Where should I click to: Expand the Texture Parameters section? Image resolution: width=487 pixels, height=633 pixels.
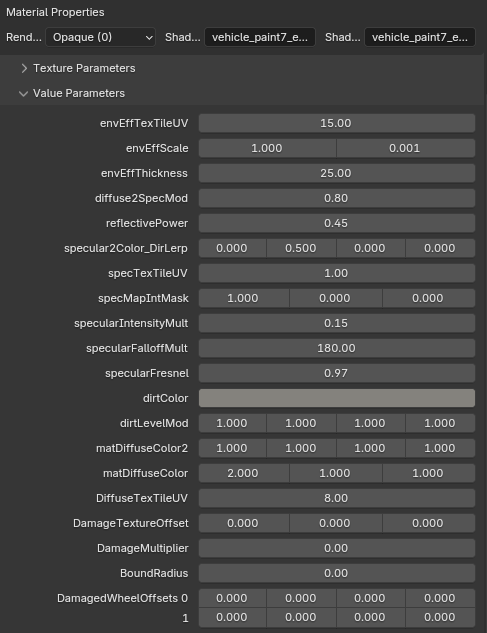tap(79, 68)
